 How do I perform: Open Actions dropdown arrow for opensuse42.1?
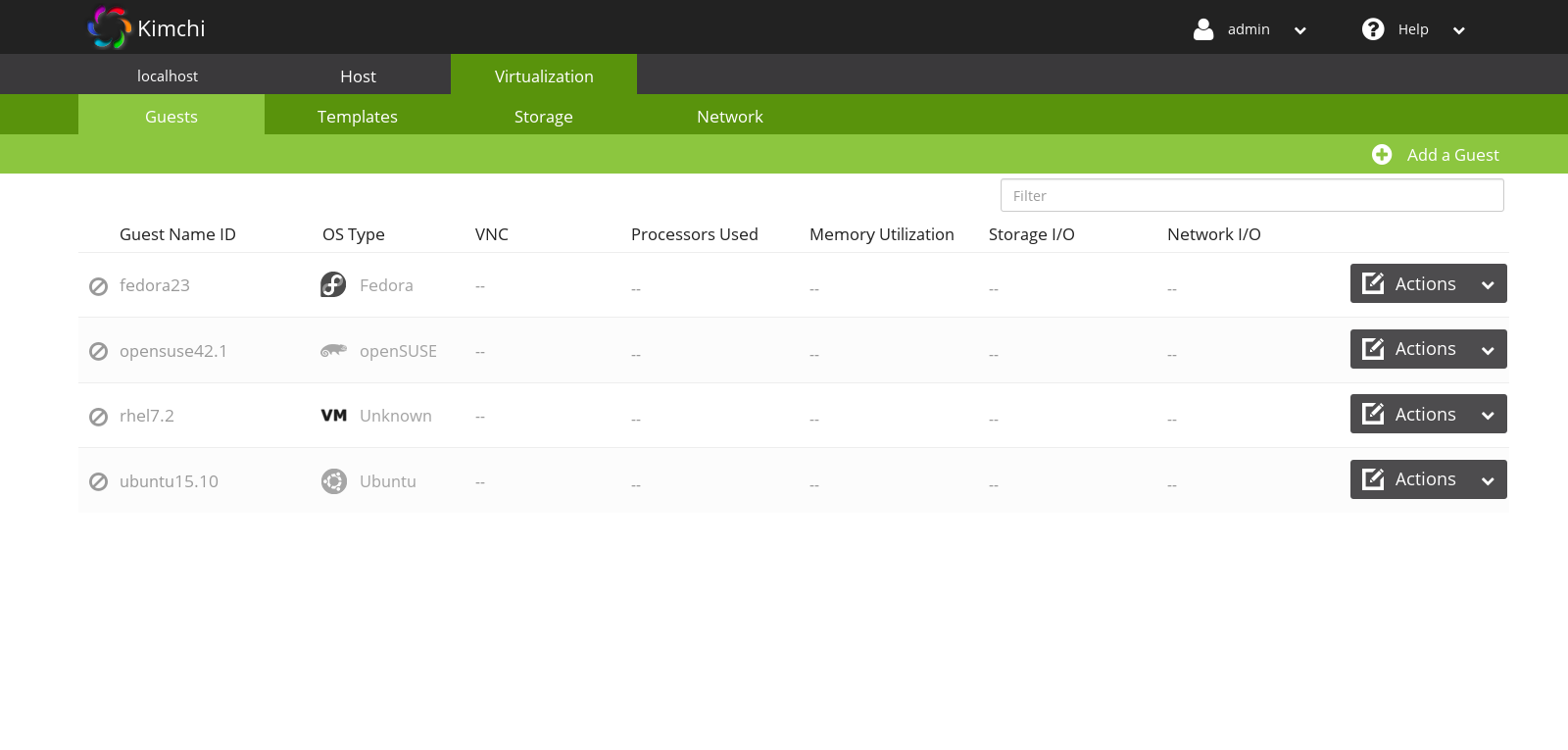[x=1488, y=350]
